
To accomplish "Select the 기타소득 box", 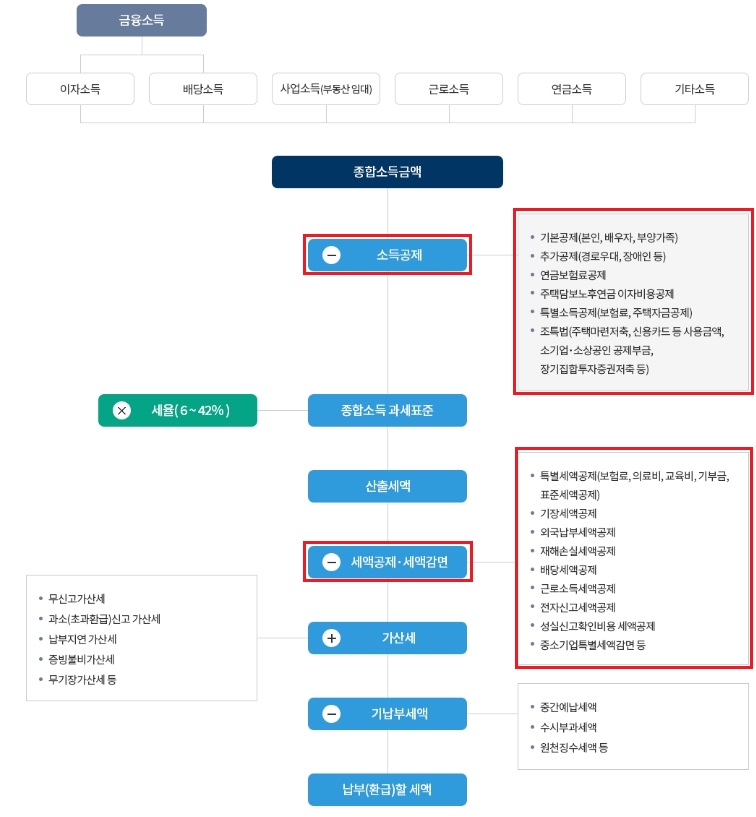I will 695,89.
